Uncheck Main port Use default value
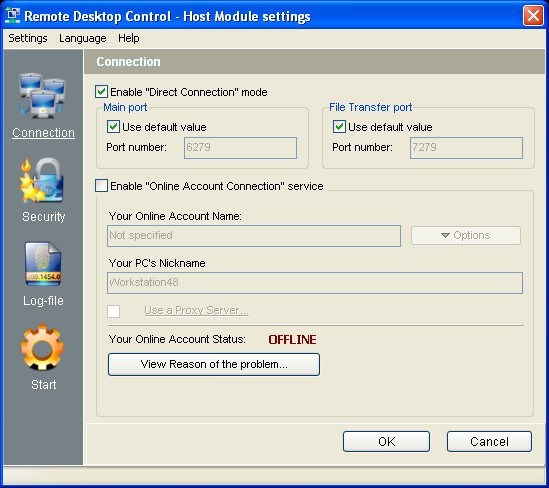 click(x=113, y=127)
